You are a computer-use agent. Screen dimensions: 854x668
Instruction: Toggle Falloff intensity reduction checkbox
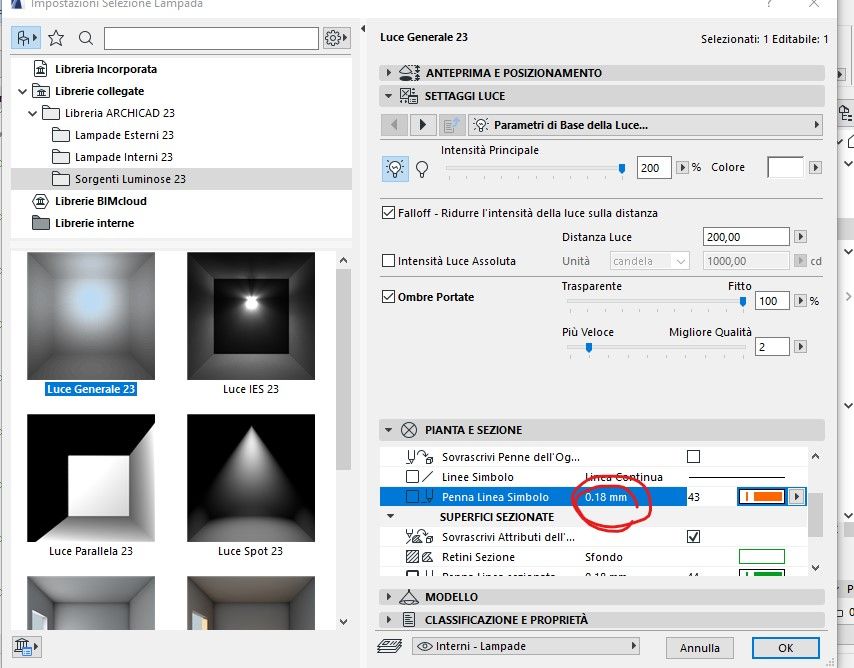(388, 212)
